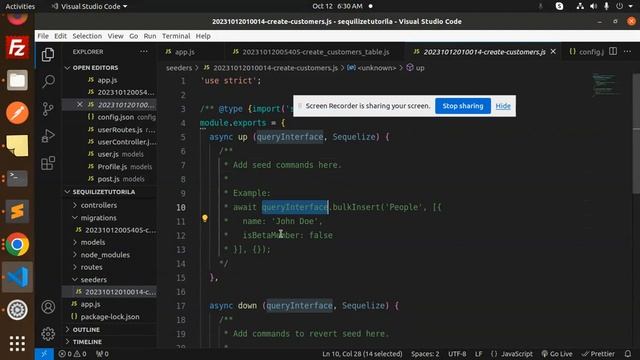Click Ln 10, Col 28 position indicator

(362, 354)
